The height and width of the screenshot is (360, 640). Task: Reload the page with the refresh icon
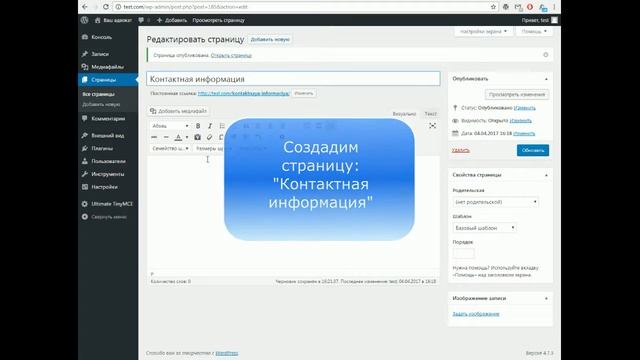(106, 7)
